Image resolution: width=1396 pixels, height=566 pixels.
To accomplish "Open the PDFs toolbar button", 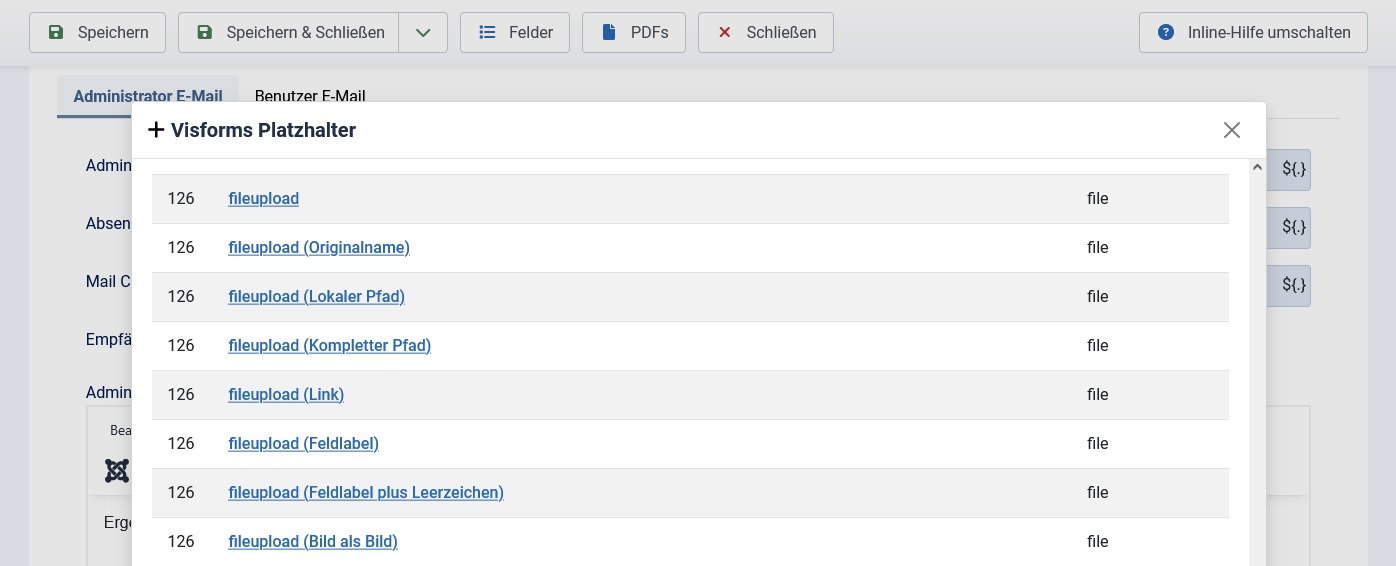I will [x=634, y=33].
